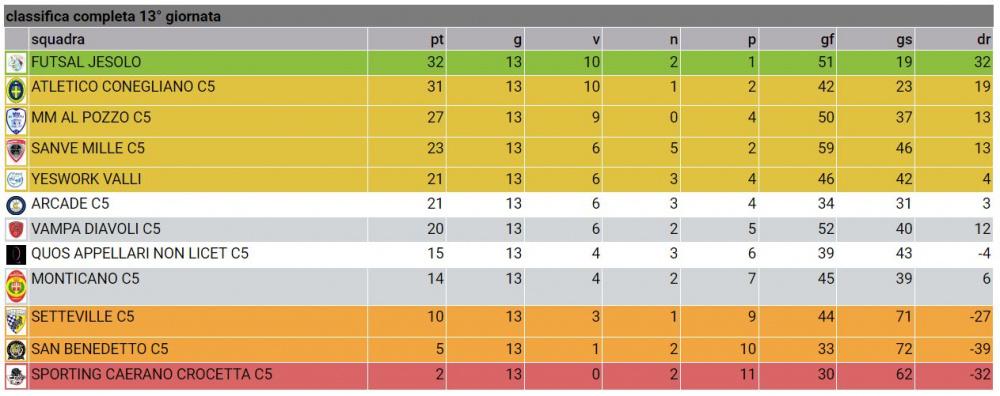Select the SETTEVILLE C5 row name

pyautogui.click(x=82, y=316)
